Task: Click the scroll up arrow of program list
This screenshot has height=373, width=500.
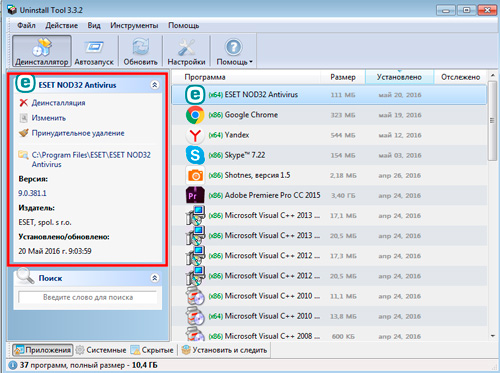Action: (493, 76)
